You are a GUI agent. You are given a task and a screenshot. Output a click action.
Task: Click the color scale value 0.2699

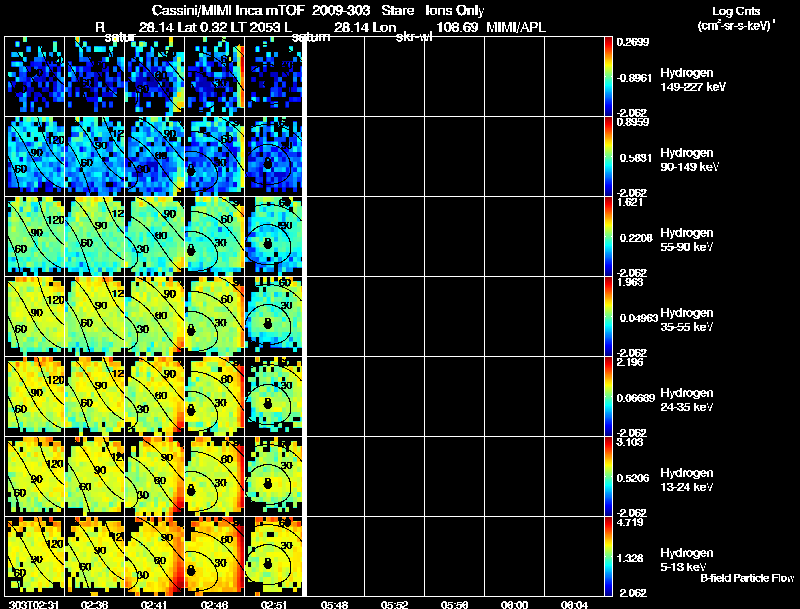(x=633, y=42)
